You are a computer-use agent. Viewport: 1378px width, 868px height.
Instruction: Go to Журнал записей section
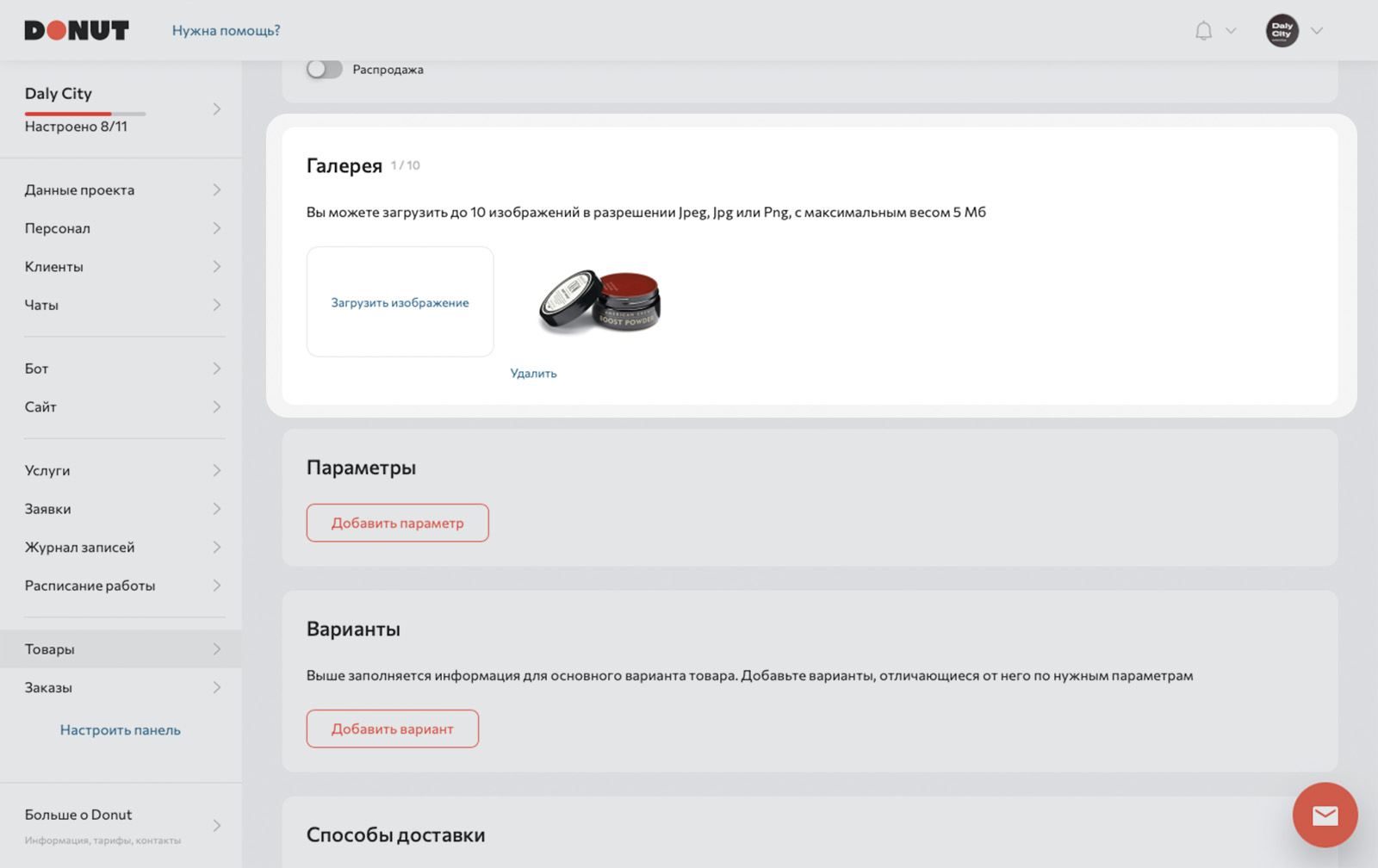click(x=121, y=547)
